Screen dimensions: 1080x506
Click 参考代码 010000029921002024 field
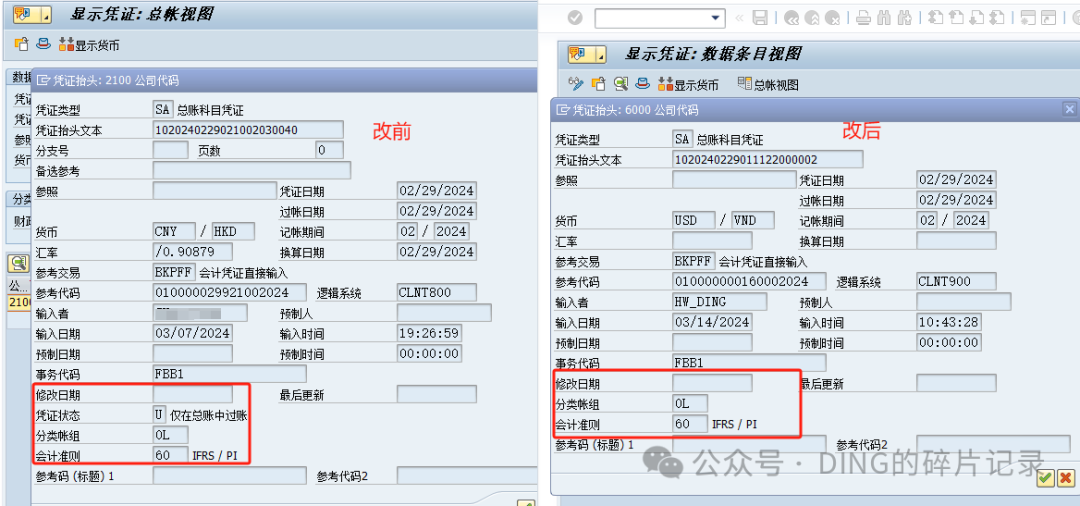230,293
